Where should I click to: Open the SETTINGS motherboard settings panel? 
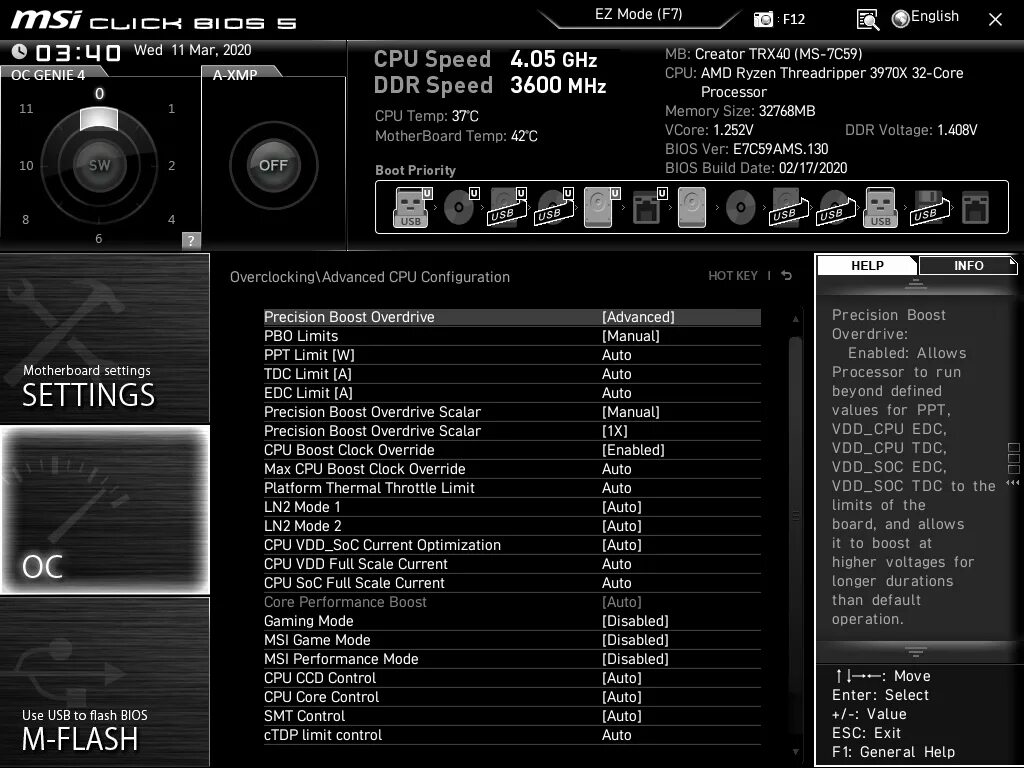104,338
